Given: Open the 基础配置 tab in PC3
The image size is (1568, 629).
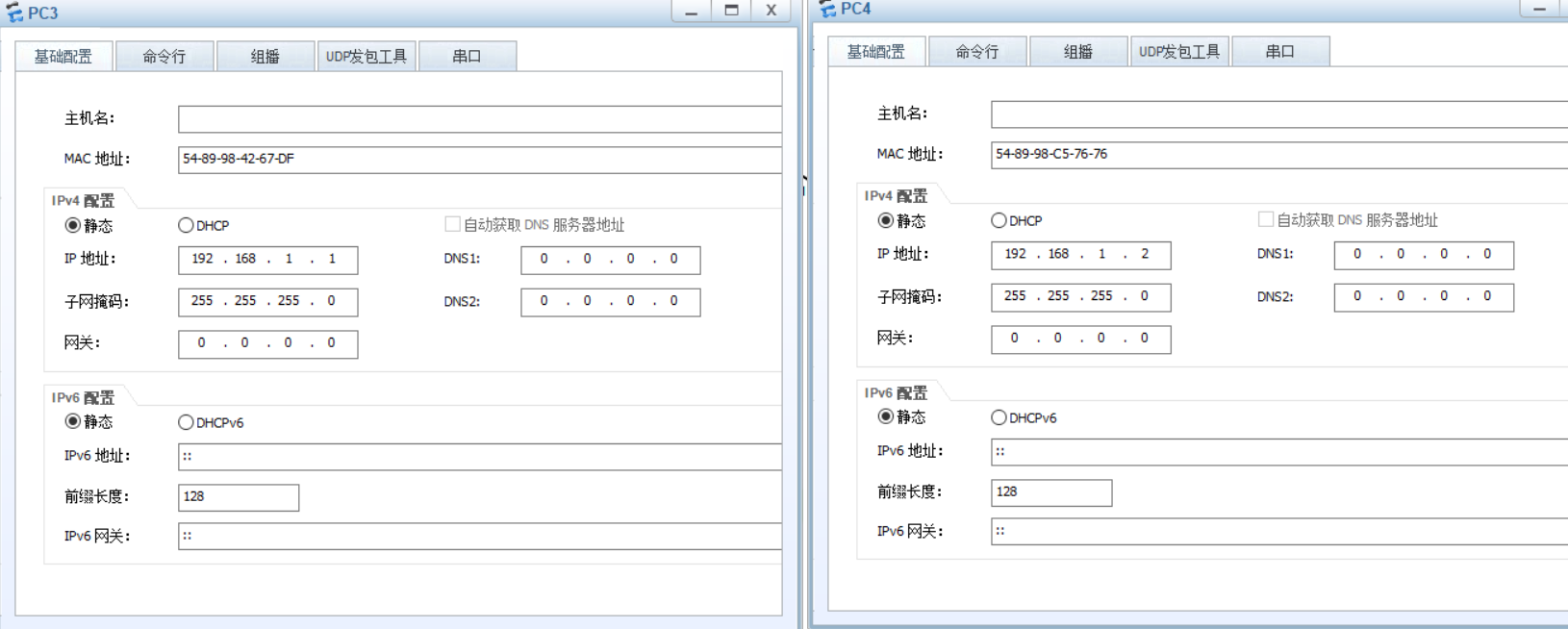Looking at the screenshot, I should 63,57.
